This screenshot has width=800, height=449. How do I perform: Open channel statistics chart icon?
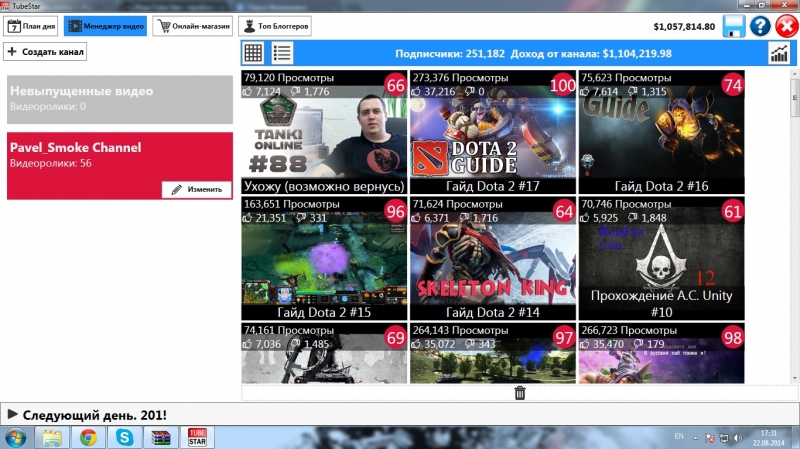779,53
